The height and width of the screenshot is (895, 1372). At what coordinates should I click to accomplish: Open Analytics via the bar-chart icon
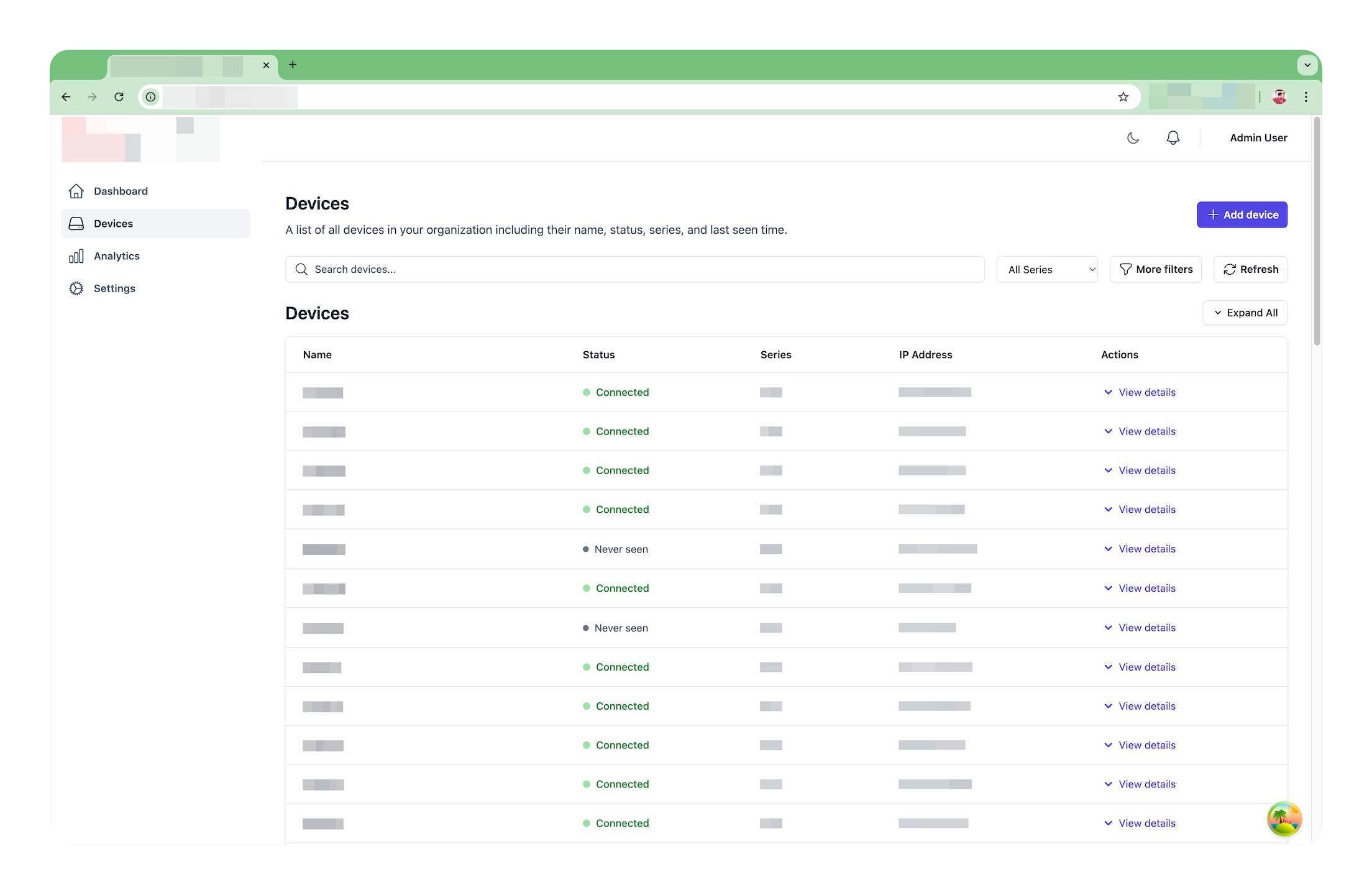[76, 255]
